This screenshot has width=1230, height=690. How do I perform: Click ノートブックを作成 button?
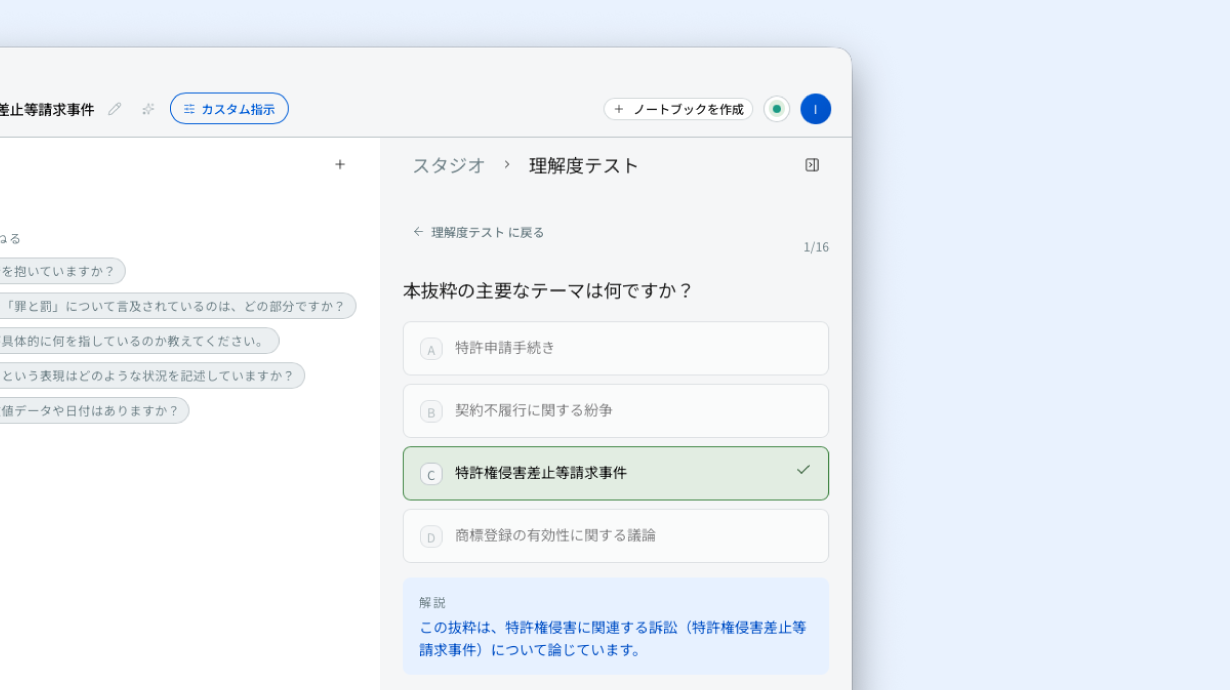pyautogui.click(x=678, y=109)
